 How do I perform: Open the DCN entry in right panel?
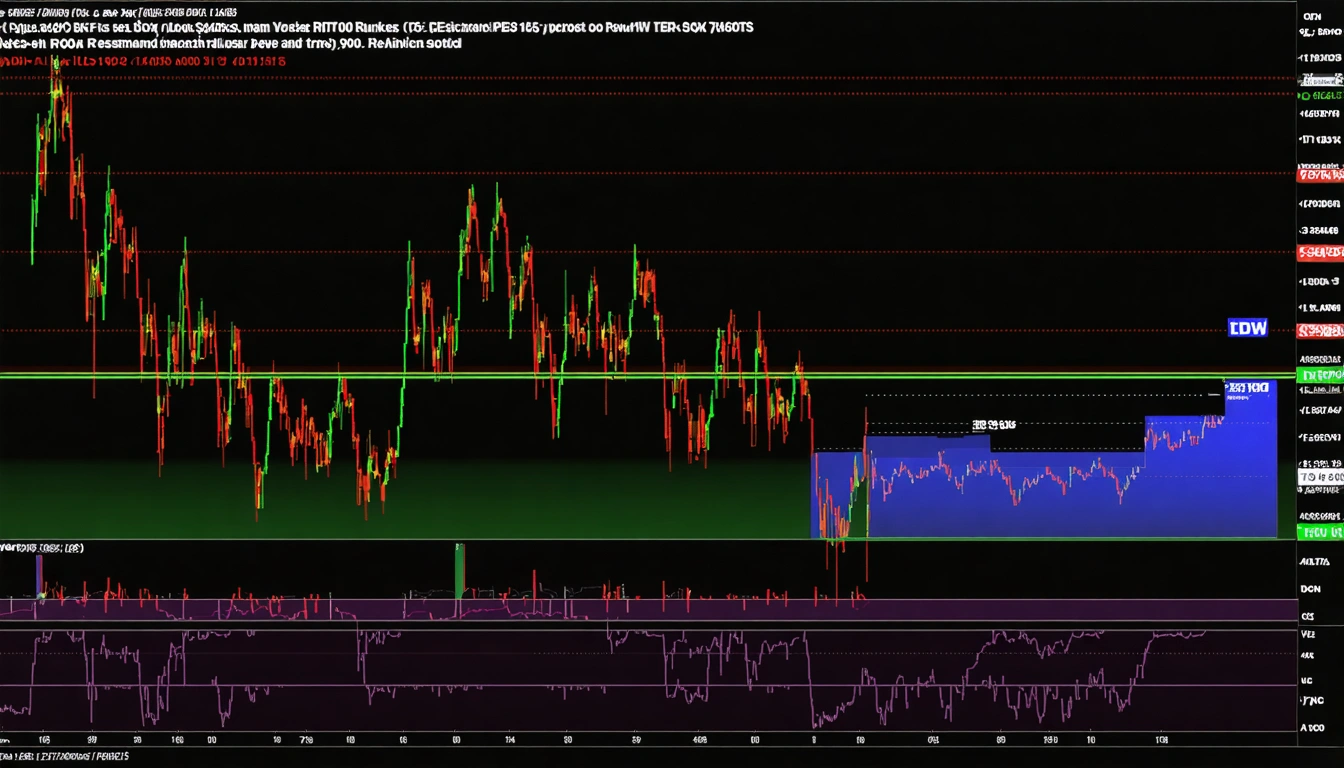click(1309, 590)
